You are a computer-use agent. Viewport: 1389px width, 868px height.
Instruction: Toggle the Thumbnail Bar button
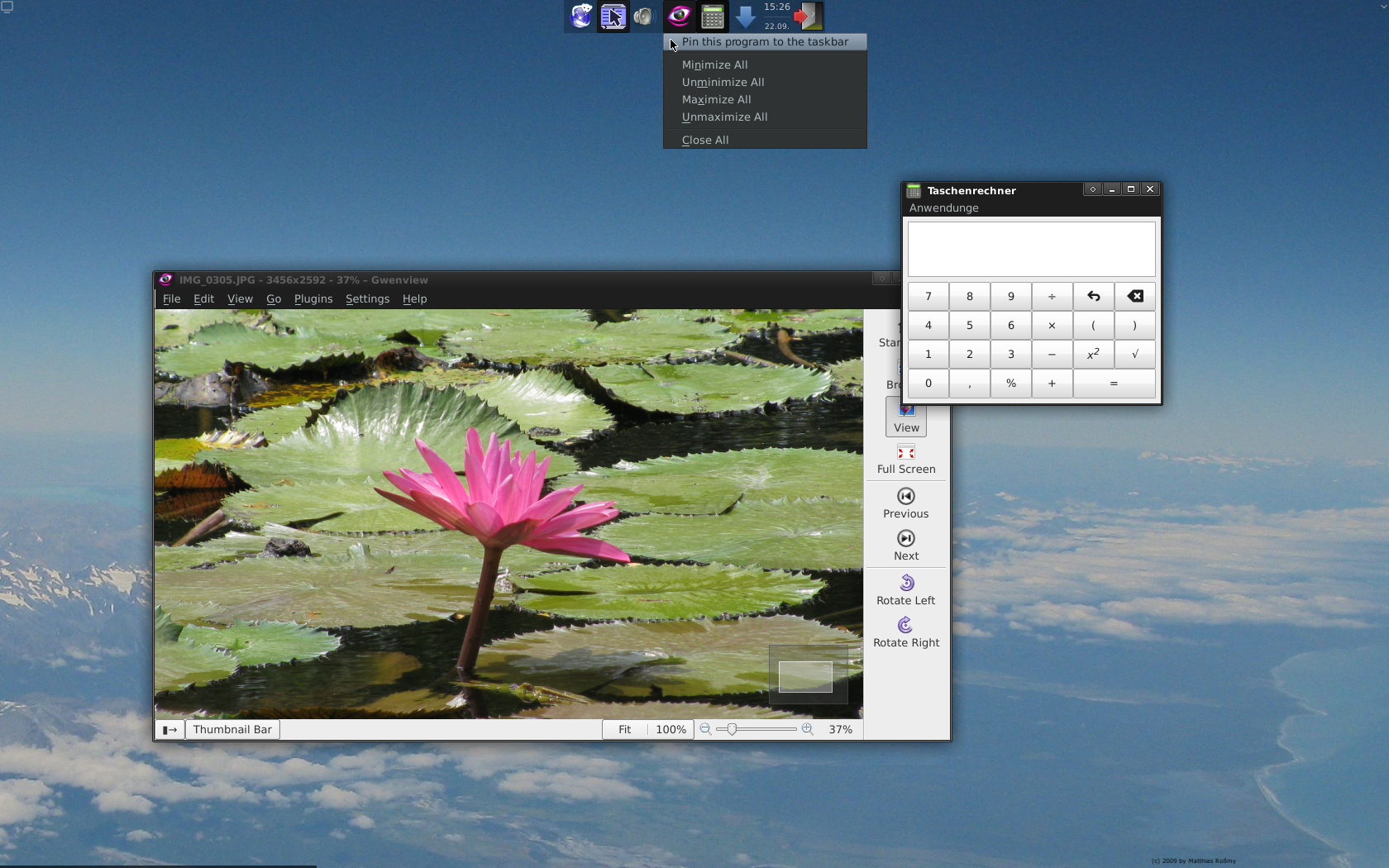[x=231, y=729]
